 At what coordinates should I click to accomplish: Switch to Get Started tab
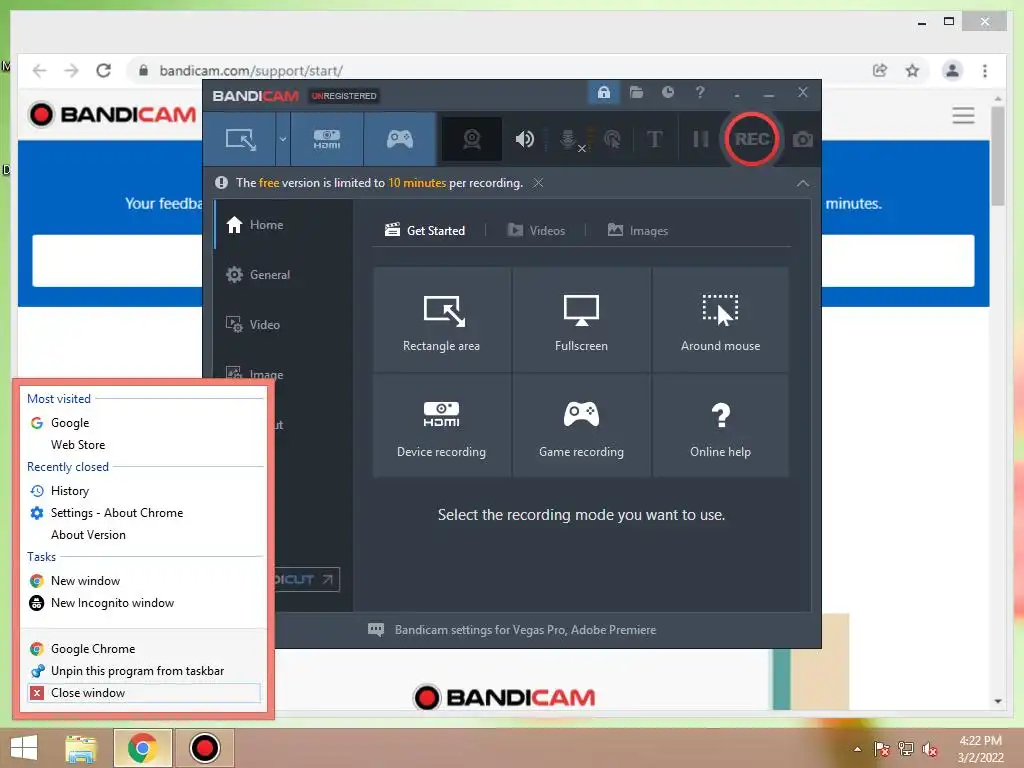click(425, 231)
